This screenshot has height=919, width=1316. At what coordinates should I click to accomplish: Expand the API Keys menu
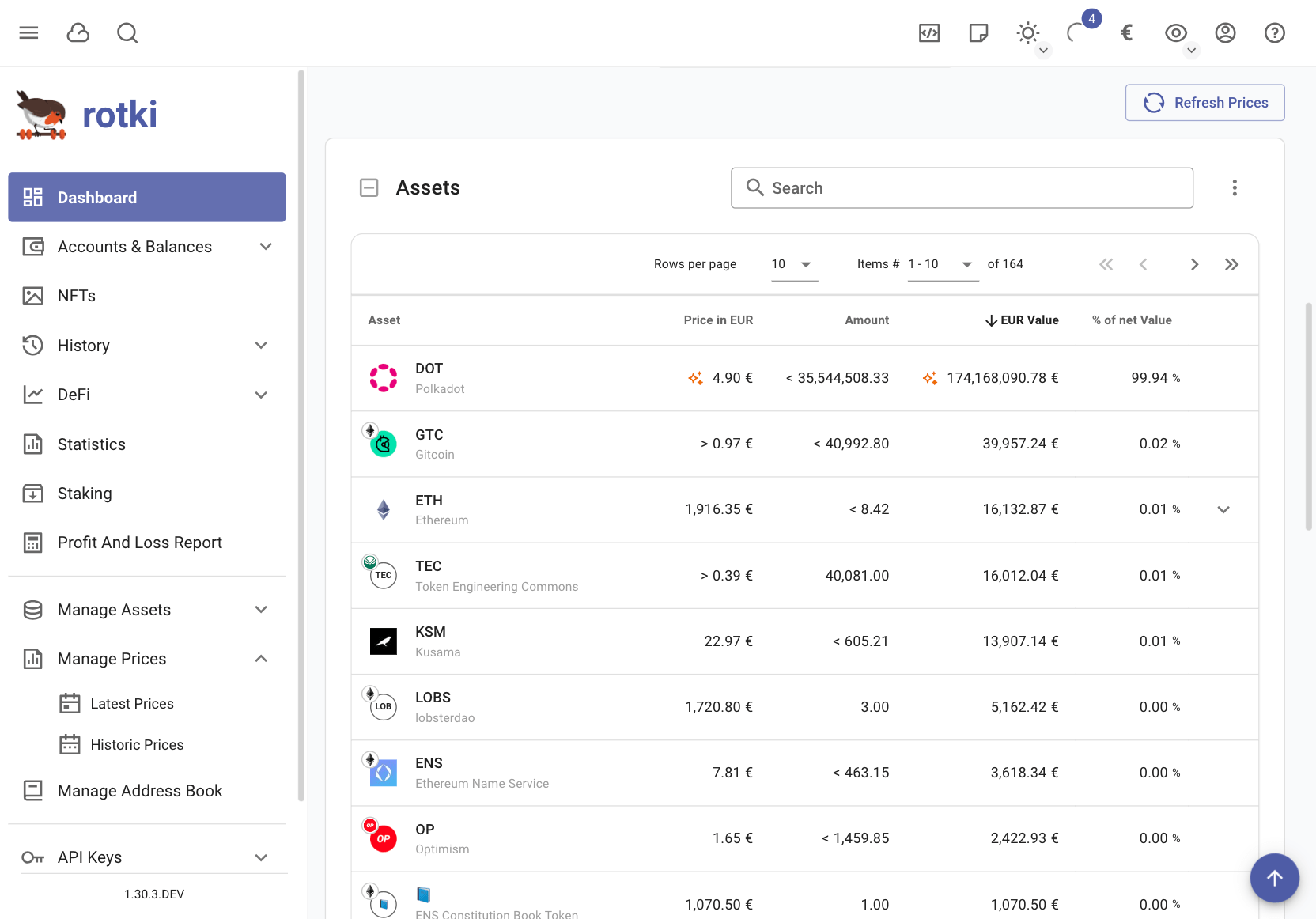[147, 857]
